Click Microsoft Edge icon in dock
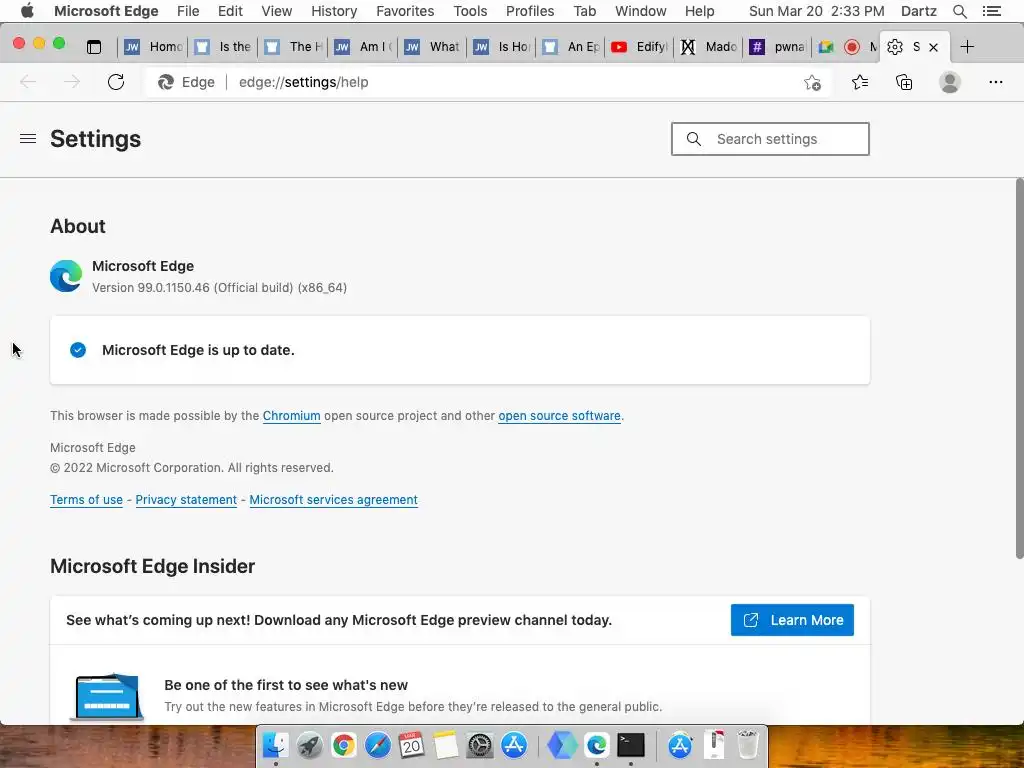Image resolution: width=1024 pixels, height=768 pixels. 596,744
